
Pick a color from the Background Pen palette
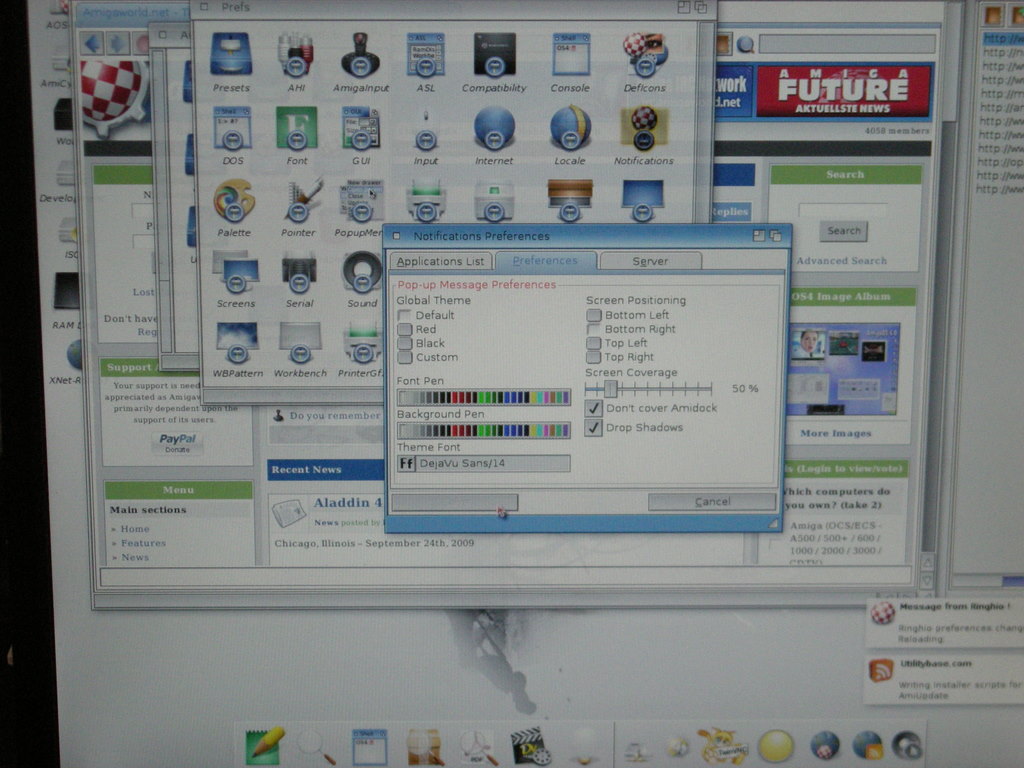point(484,430)
